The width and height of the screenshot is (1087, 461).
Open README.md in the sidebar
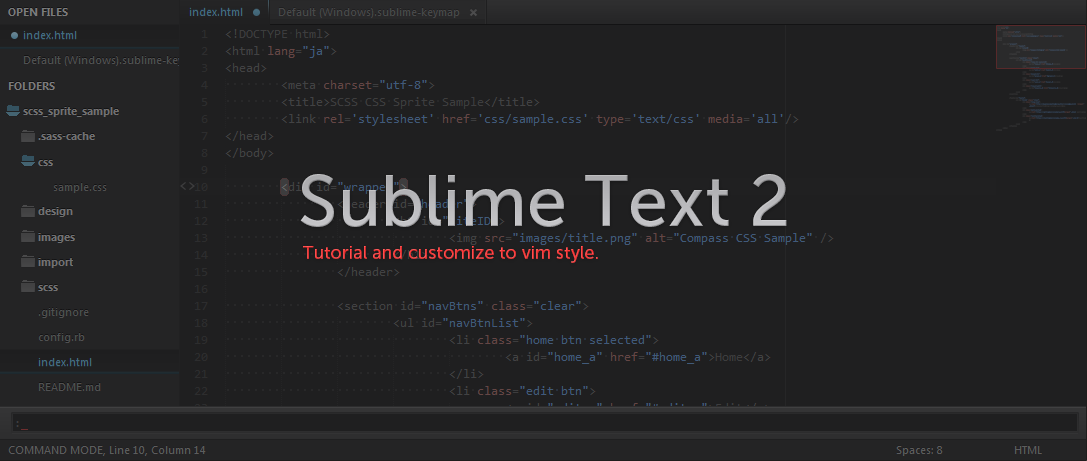[69, 387]
